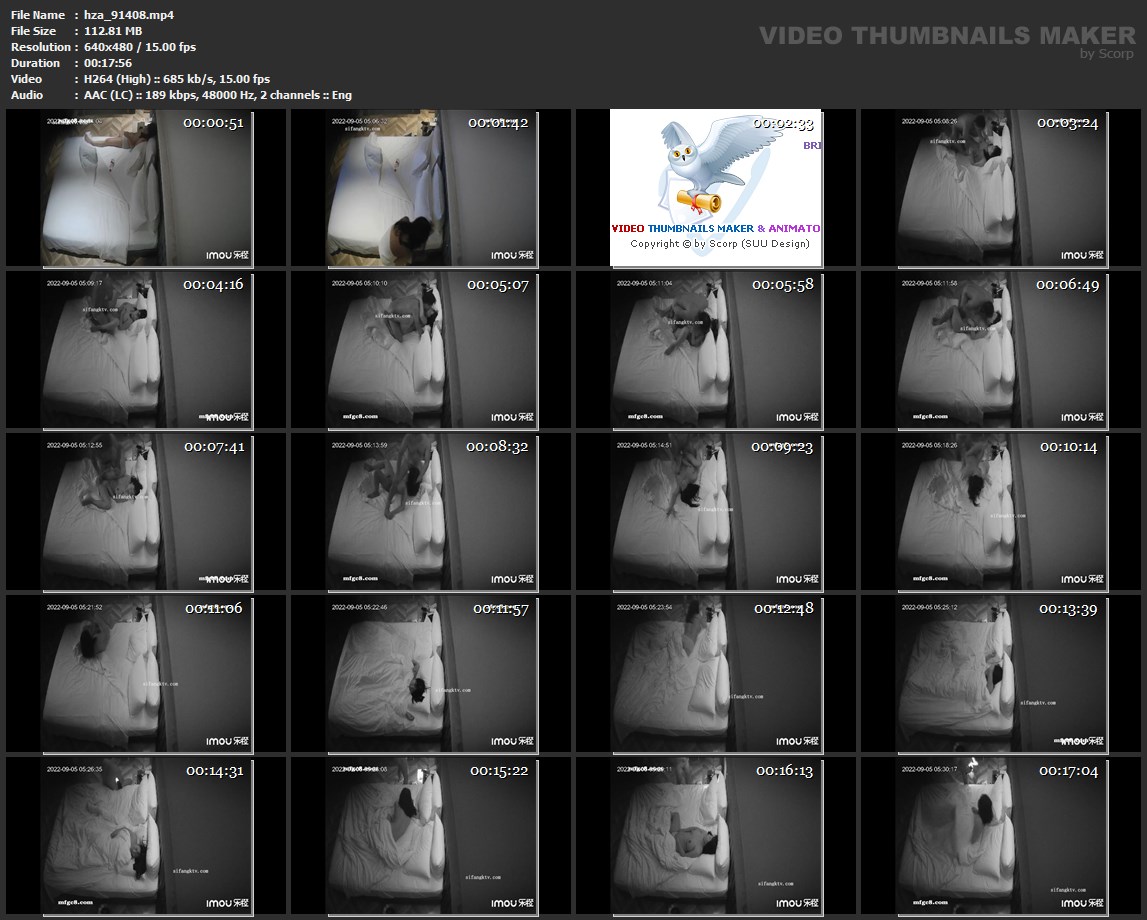Click the 'Resolution' label
Image resolution: width=1147 pixels, height=920 pixels.
[x=40, y=47]
